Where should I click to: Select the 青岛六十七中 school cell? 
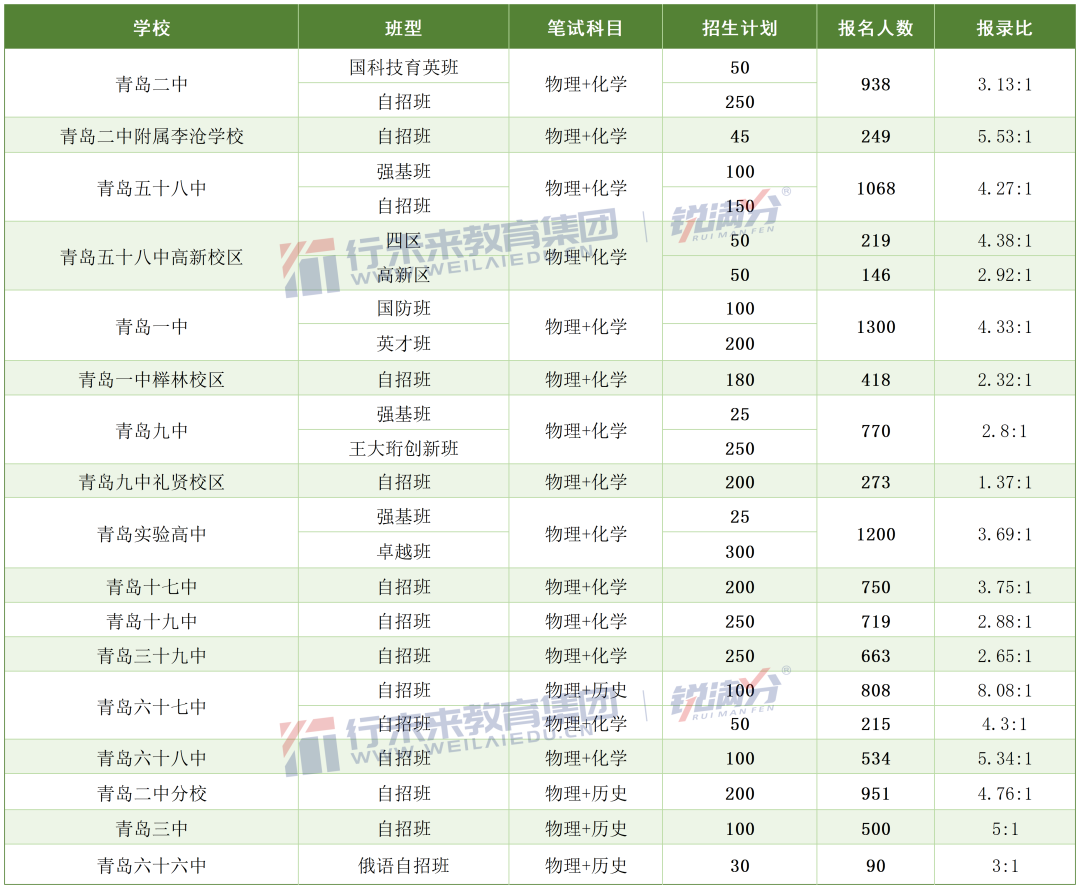point(152,707)
